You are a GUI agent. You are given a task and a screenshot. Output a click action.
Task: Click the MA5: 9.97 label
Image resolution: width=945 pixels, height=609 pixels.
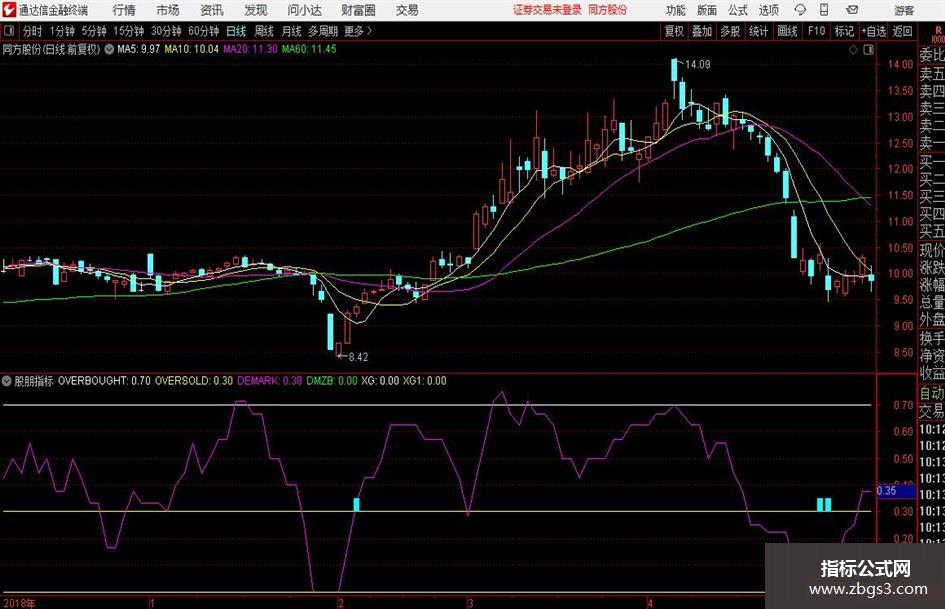point(139,49)
